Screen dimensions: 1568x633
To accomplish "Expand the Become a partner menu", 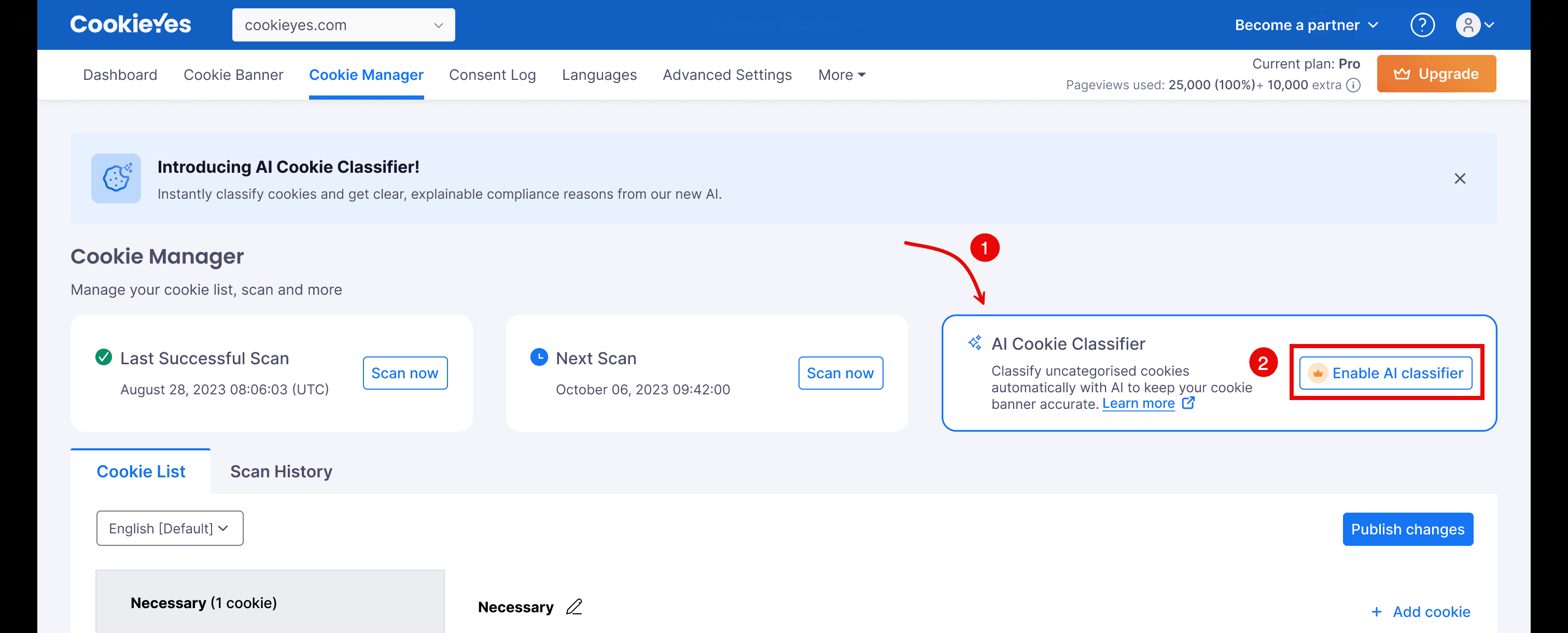I will tap(1306, 25).
